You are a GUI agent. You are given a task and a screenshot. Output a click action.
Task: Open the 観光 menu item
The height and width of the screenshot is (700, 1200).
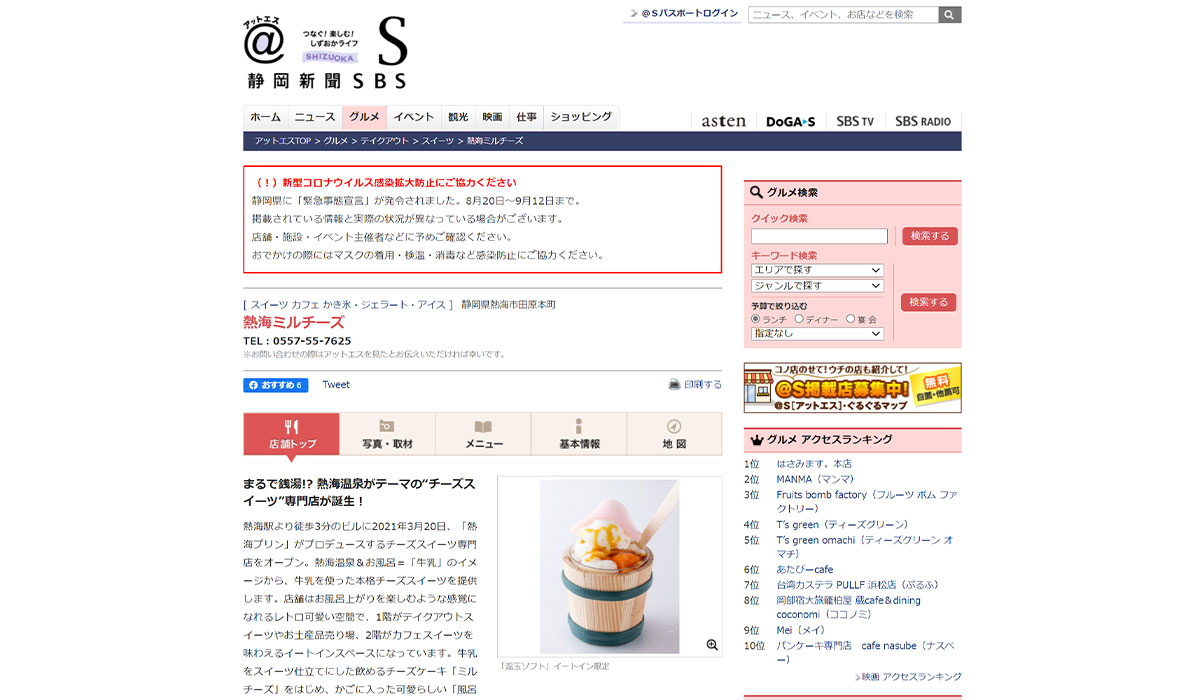(x=458, y=117)
